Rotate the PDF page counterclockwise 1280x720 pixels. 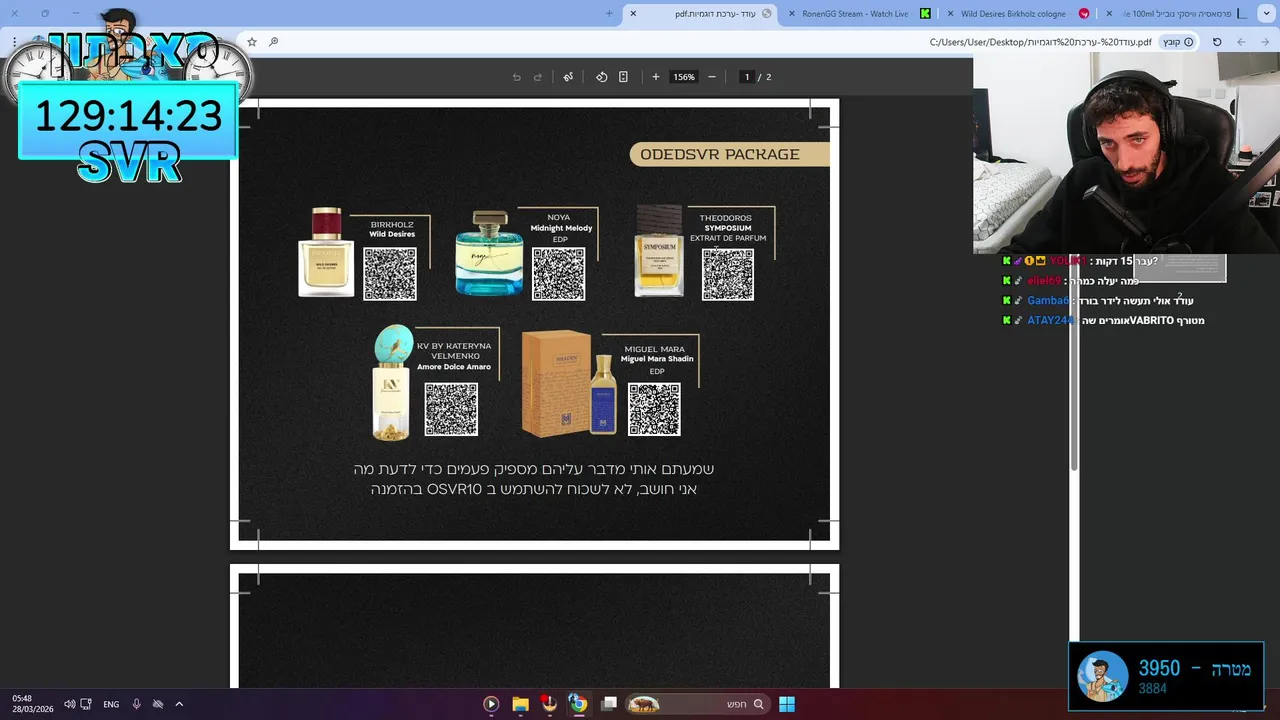pos(601,77)
